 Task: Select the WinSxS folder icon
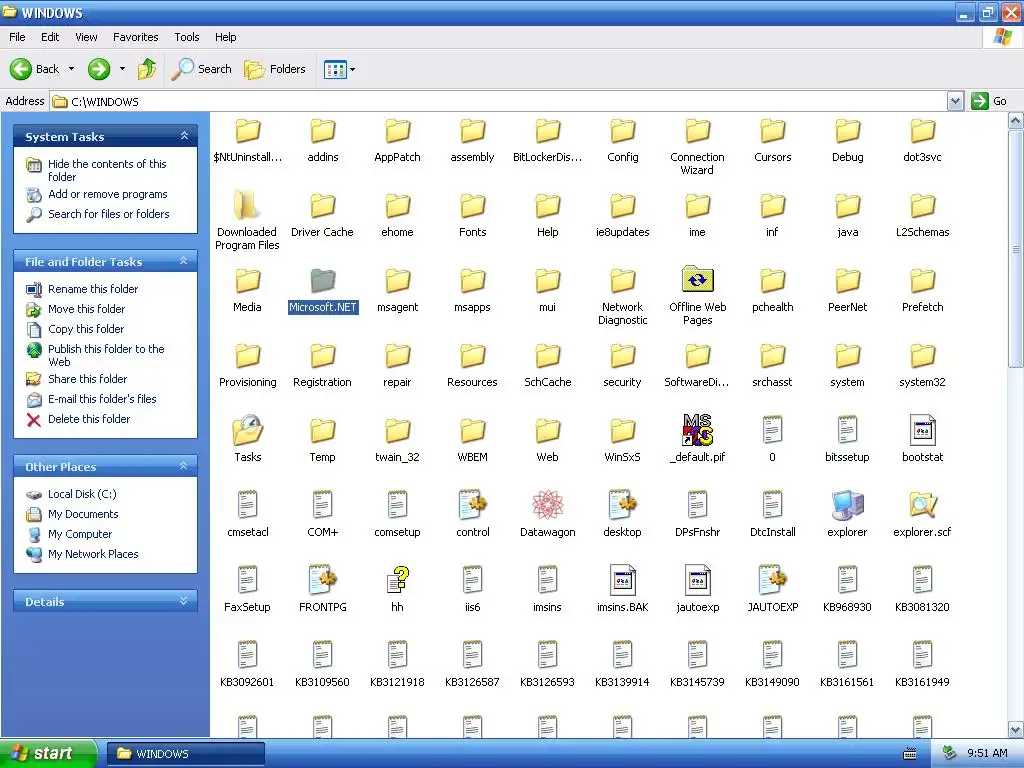tap(622, 430)
